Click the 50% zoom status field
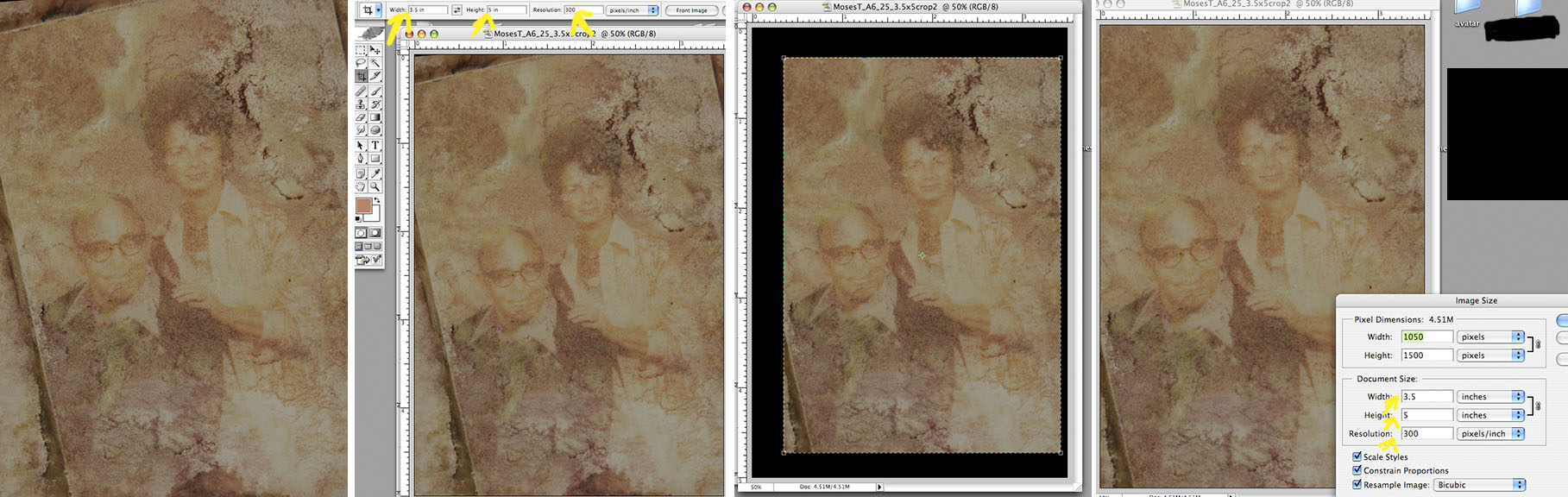The image size is (1568, 497). click(x=757, y=487)
